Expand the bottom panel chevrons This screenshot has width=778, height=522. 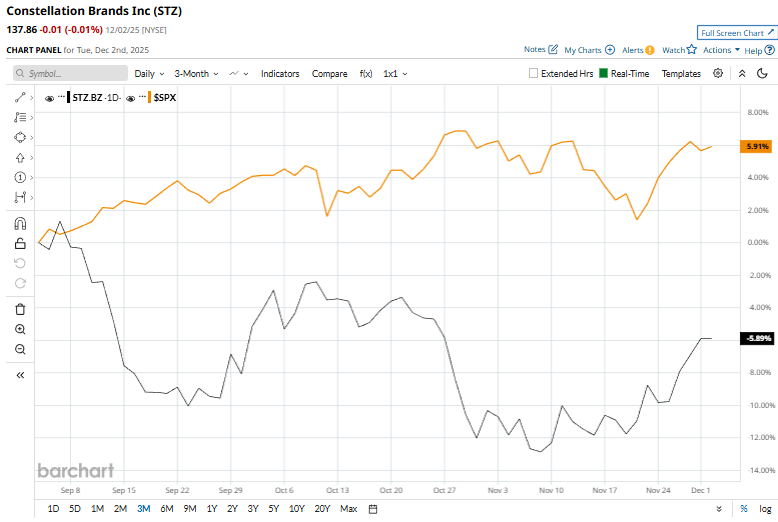[719, 509]
